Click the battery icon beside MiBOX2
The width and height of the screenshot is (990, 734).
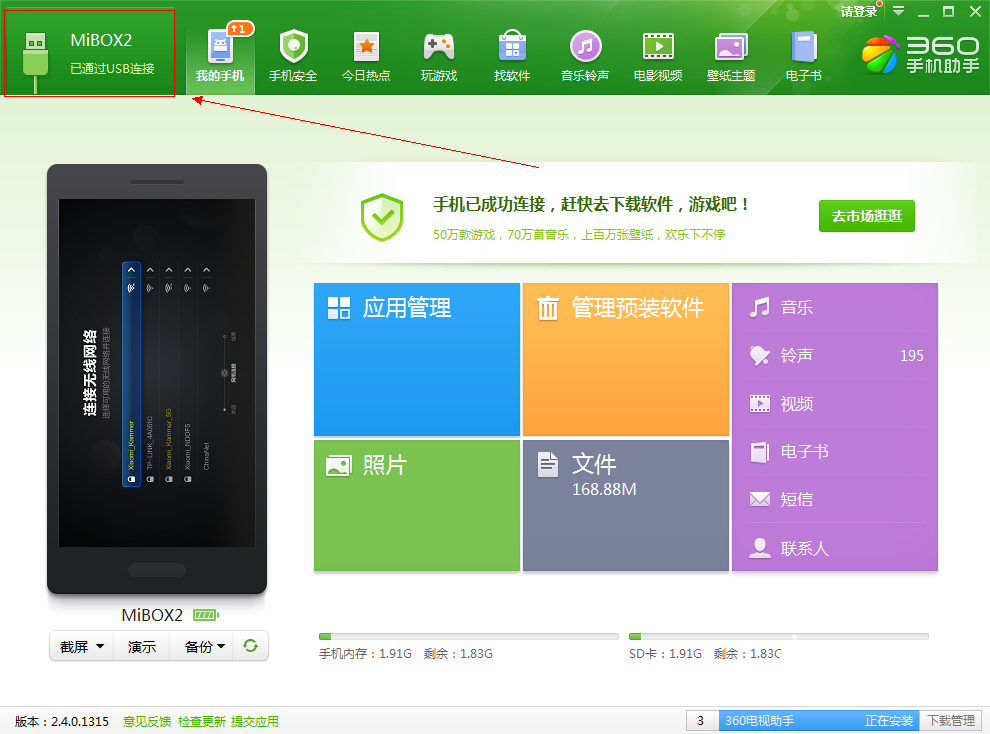coord(206,615)
